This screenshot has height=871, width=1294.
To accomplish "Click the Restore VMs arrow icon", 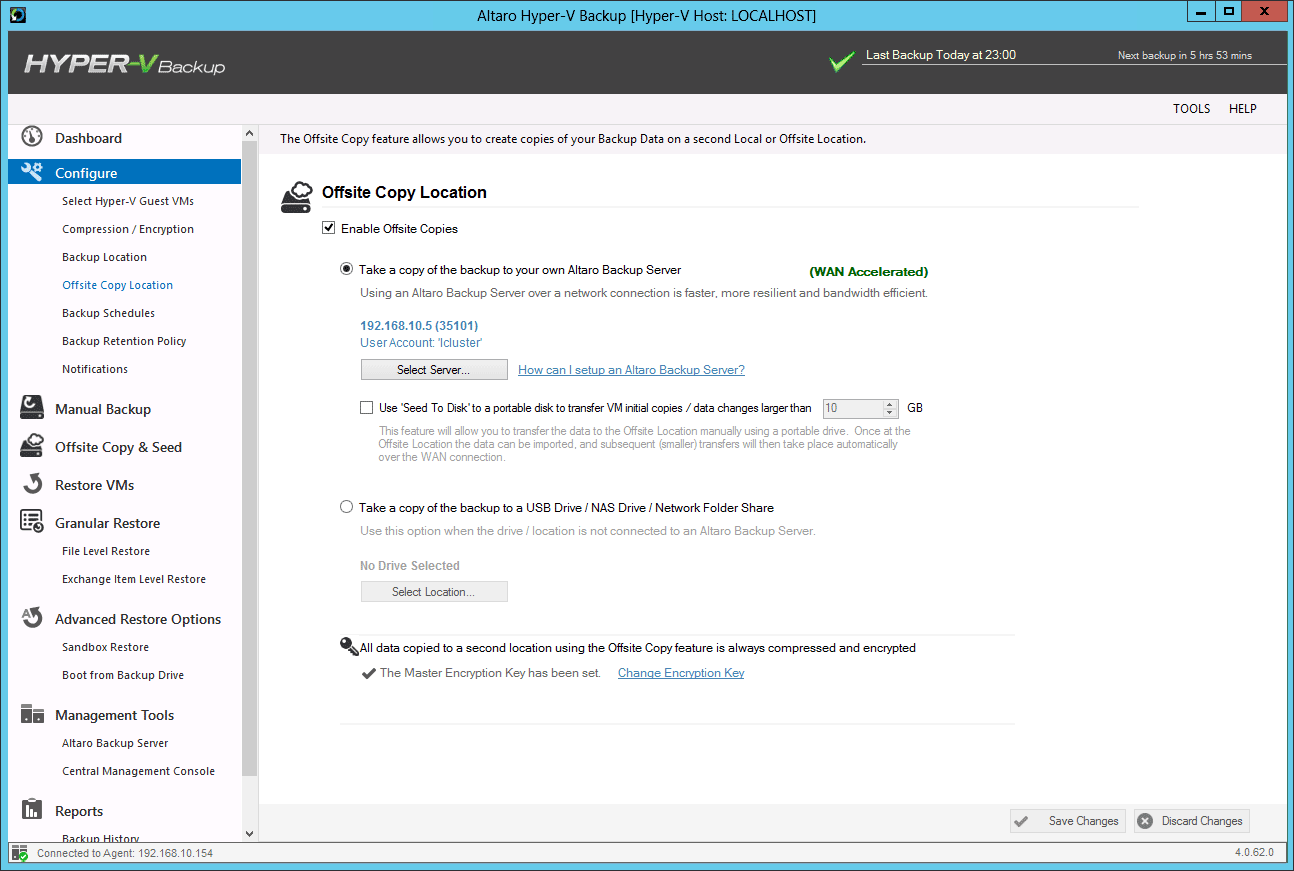I will (x=32, y=484).
